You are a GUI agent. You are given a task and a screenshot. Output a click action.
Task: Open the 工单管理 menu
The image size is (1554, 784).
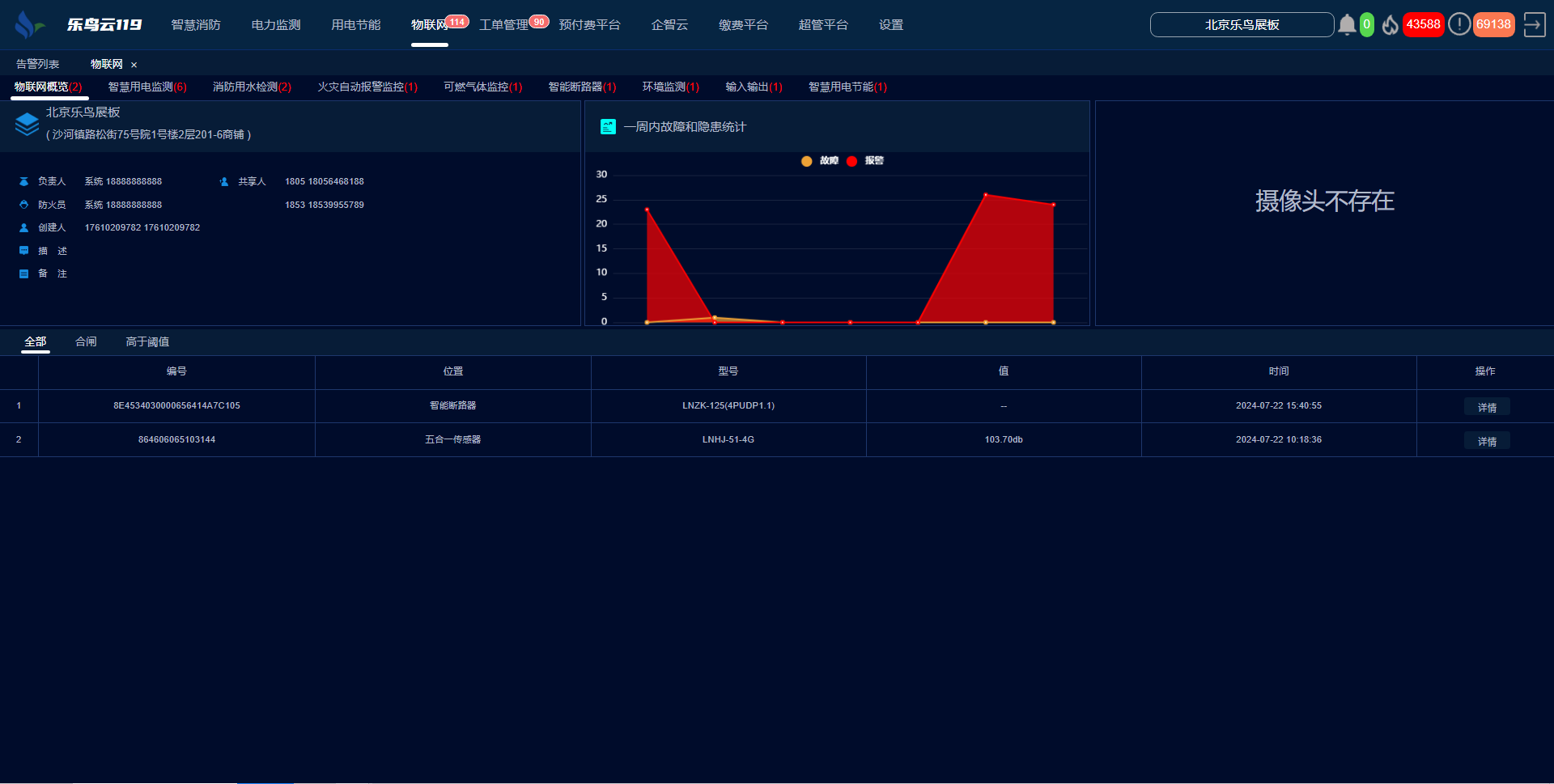point(503,25)
